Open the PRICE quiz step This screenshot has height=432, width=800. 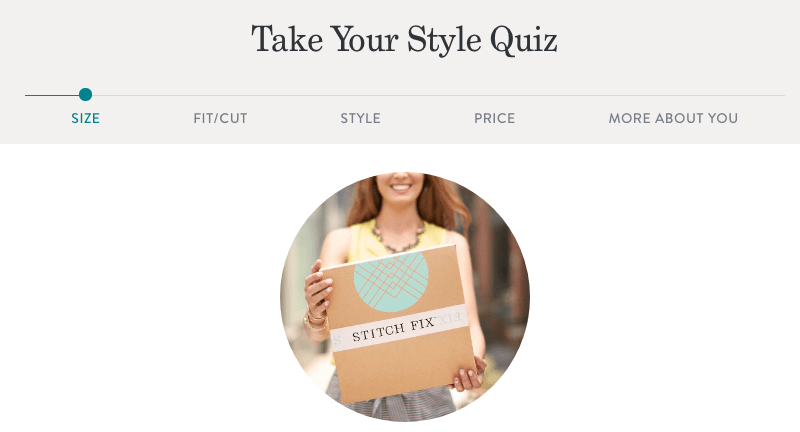(x=494, y=118)
